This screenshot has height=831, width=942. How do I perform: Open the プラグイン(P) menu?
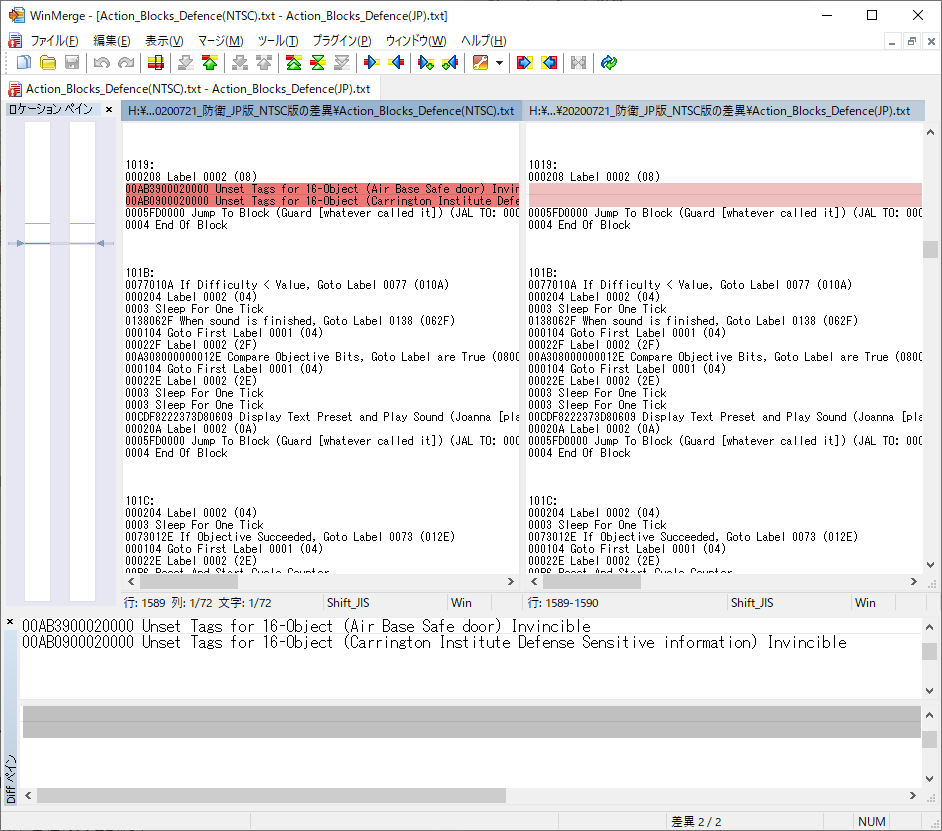(341, 41)
